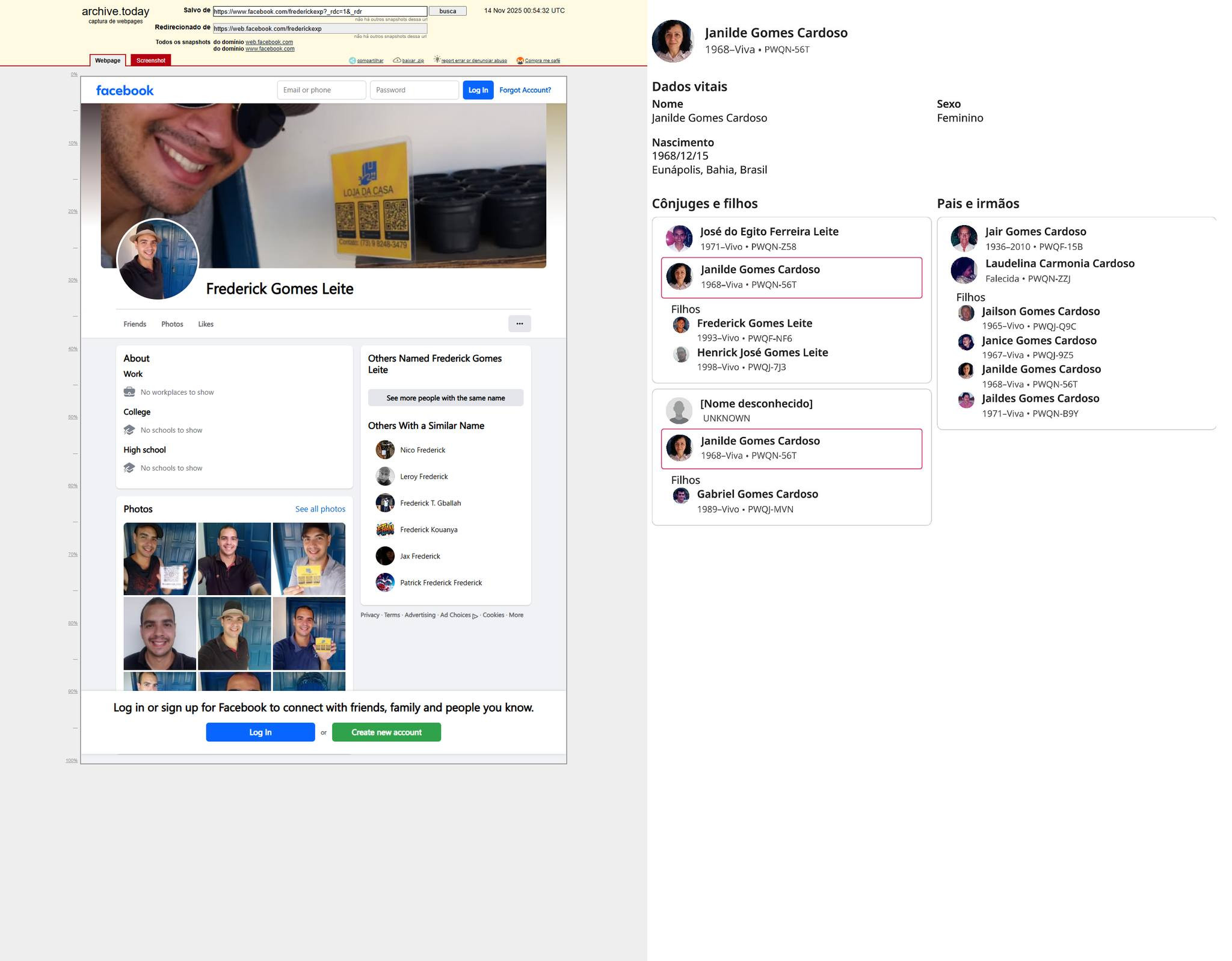The width and height of the screenshot is (1232, 961).
Task: Open the Photos profile tab
Action: click(172, 324)
